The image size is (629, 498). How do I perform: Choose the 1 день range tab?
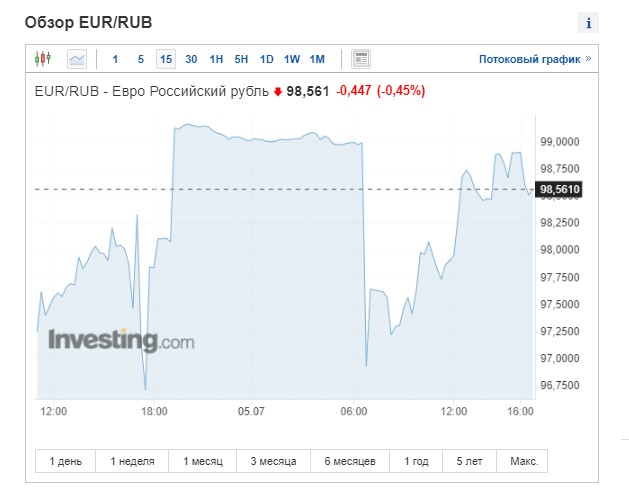click(65, 461)
